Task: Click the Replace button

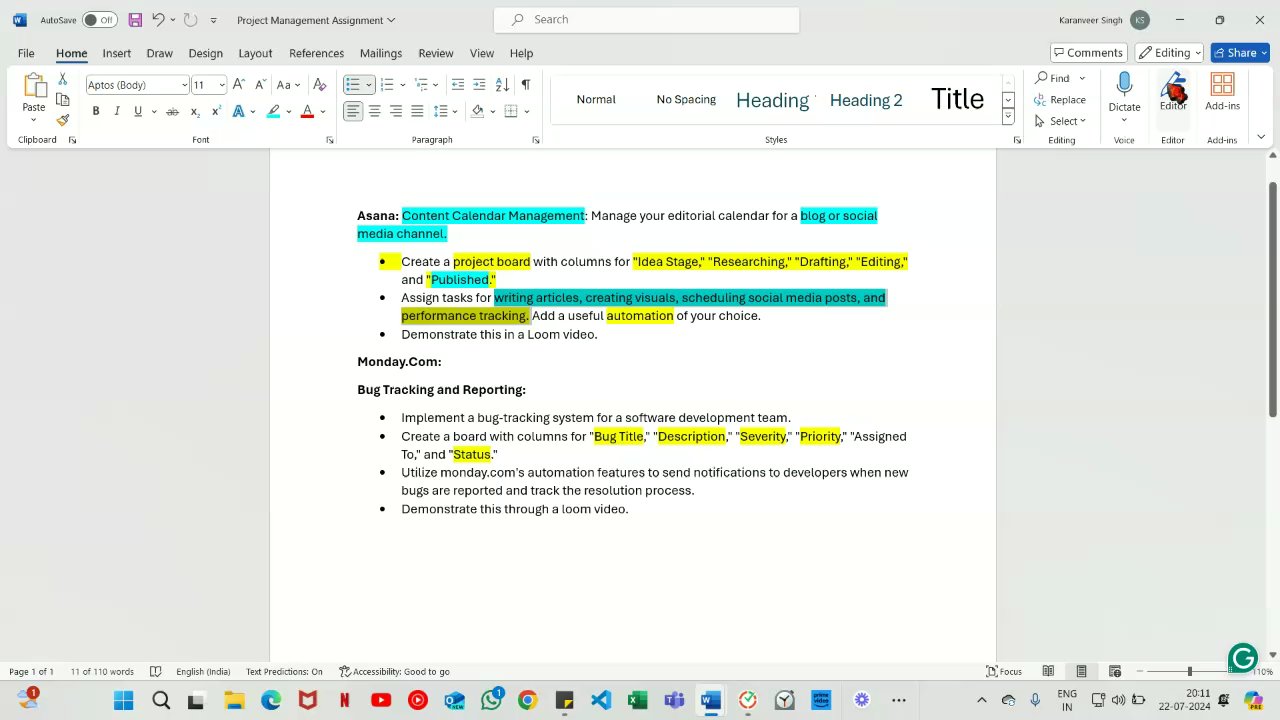Action: (1060, 99)
